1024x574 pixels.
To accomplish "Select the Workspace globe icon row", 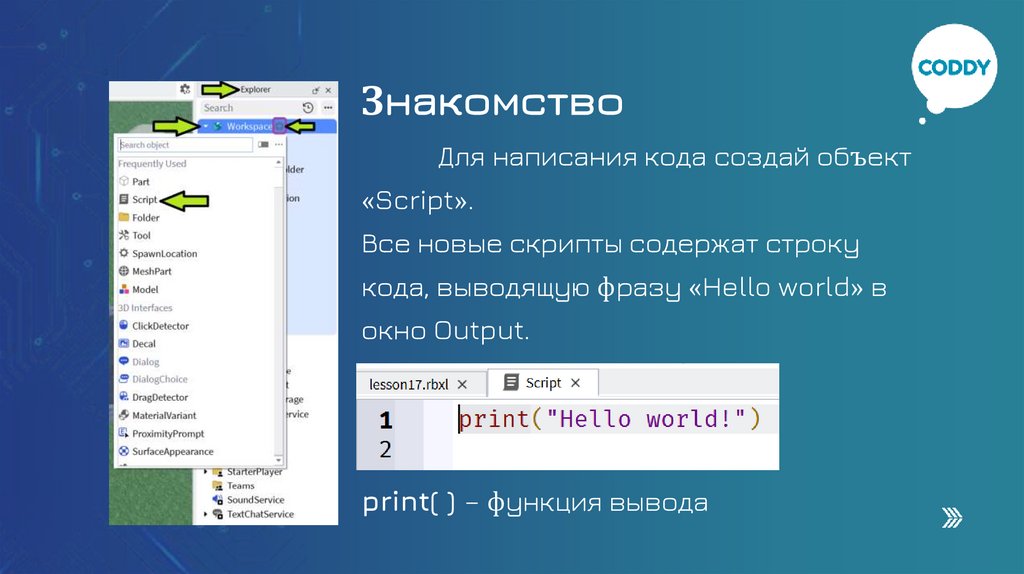I will (218, 126).
